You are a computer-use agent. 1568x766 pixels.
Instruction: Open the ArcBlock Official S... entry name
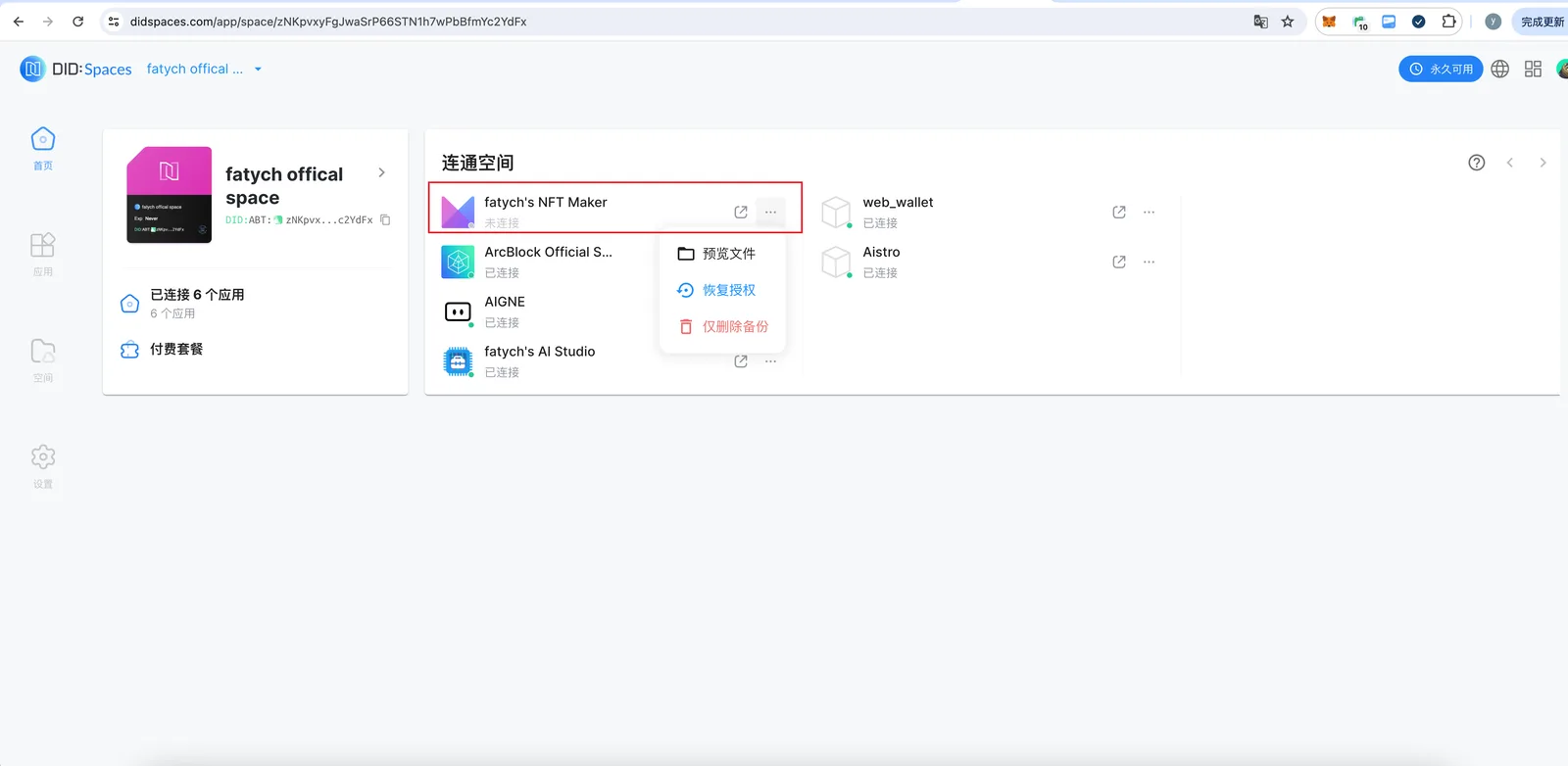pos(548,252)
